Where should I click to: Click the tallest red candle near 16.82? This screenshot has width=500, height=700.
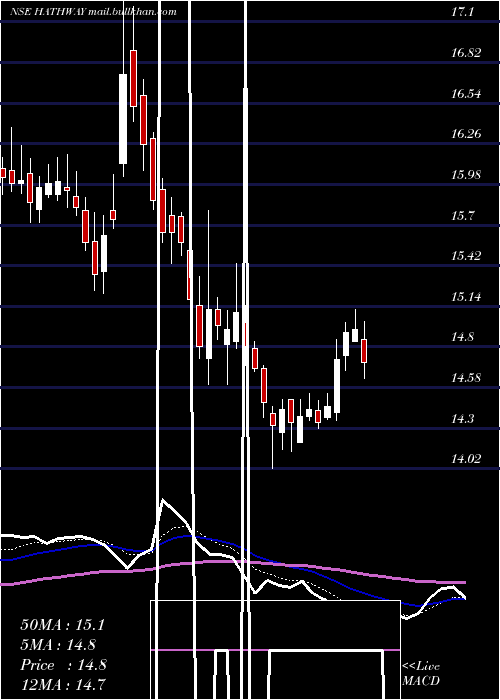(133, 78)
